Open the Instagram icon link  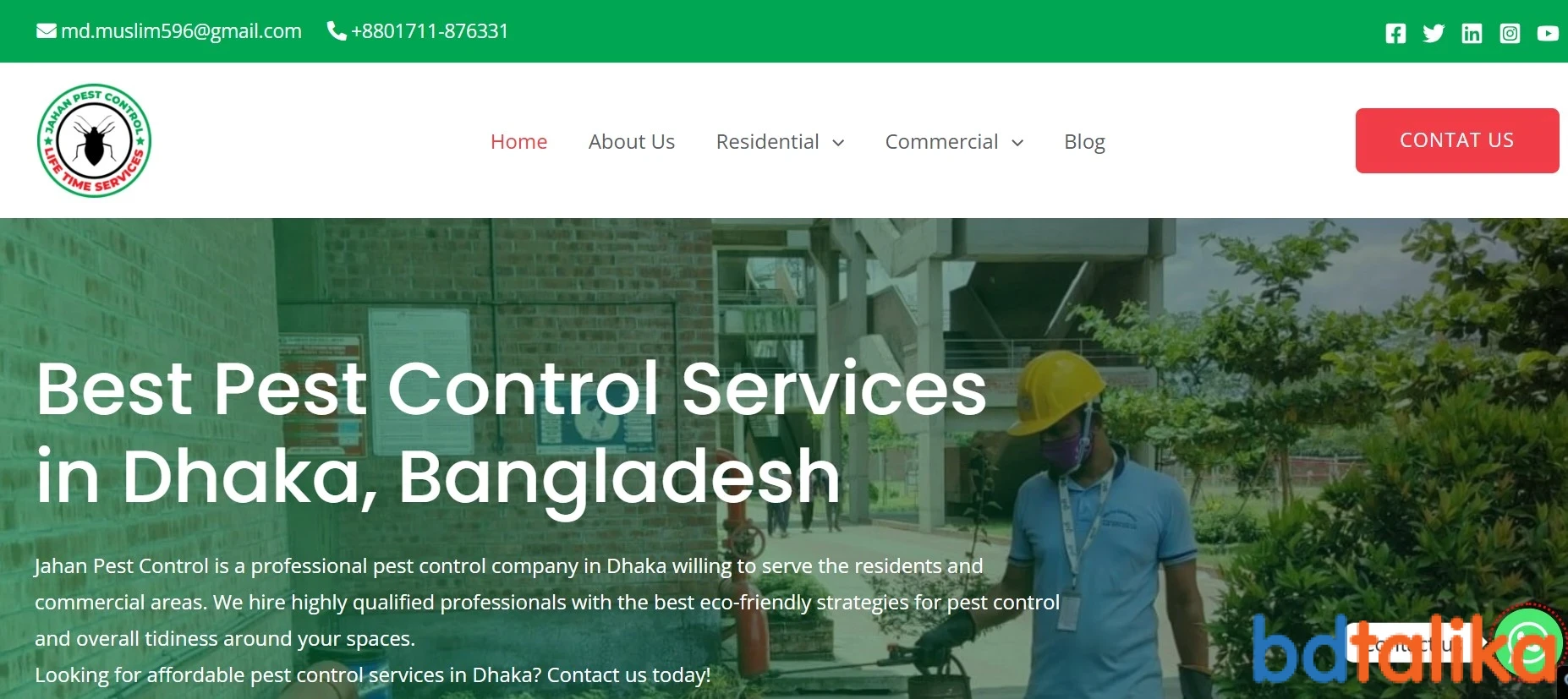point(1510,33)
